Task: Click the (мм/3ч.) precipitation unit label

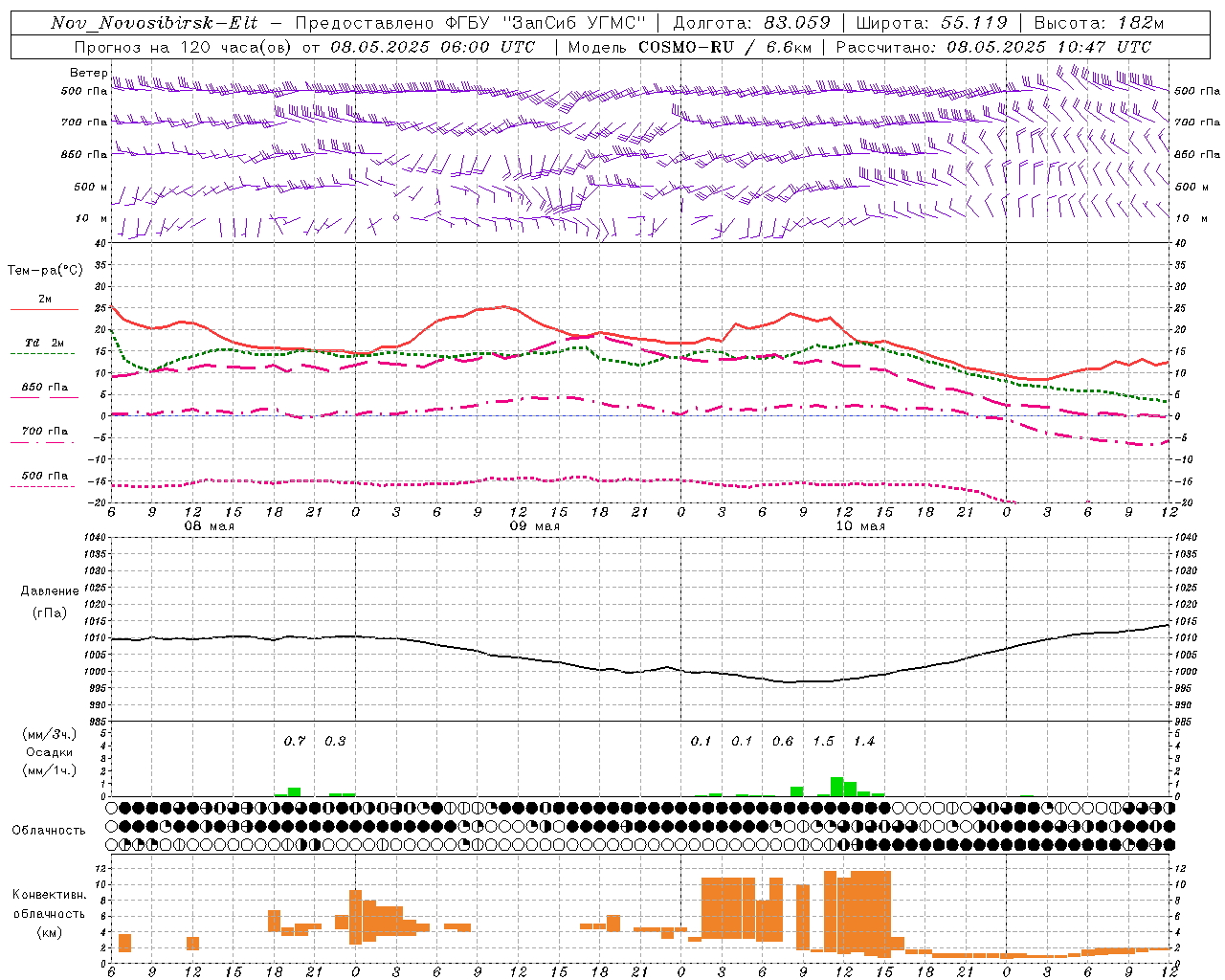Action: (x=50, y=735)
